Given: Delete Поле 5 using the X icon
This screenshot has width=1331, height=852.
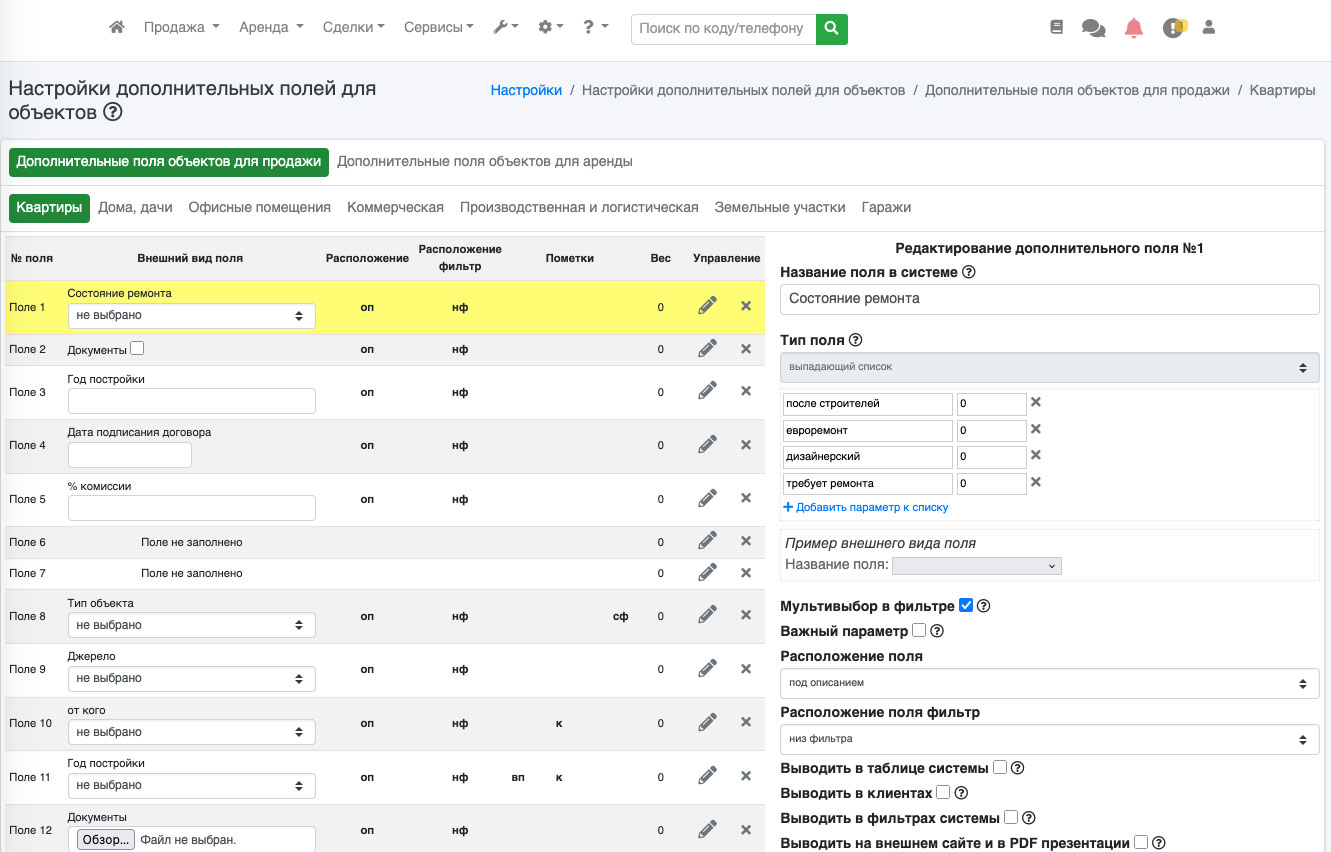Looking at the screenshot, I should (746, 498).
